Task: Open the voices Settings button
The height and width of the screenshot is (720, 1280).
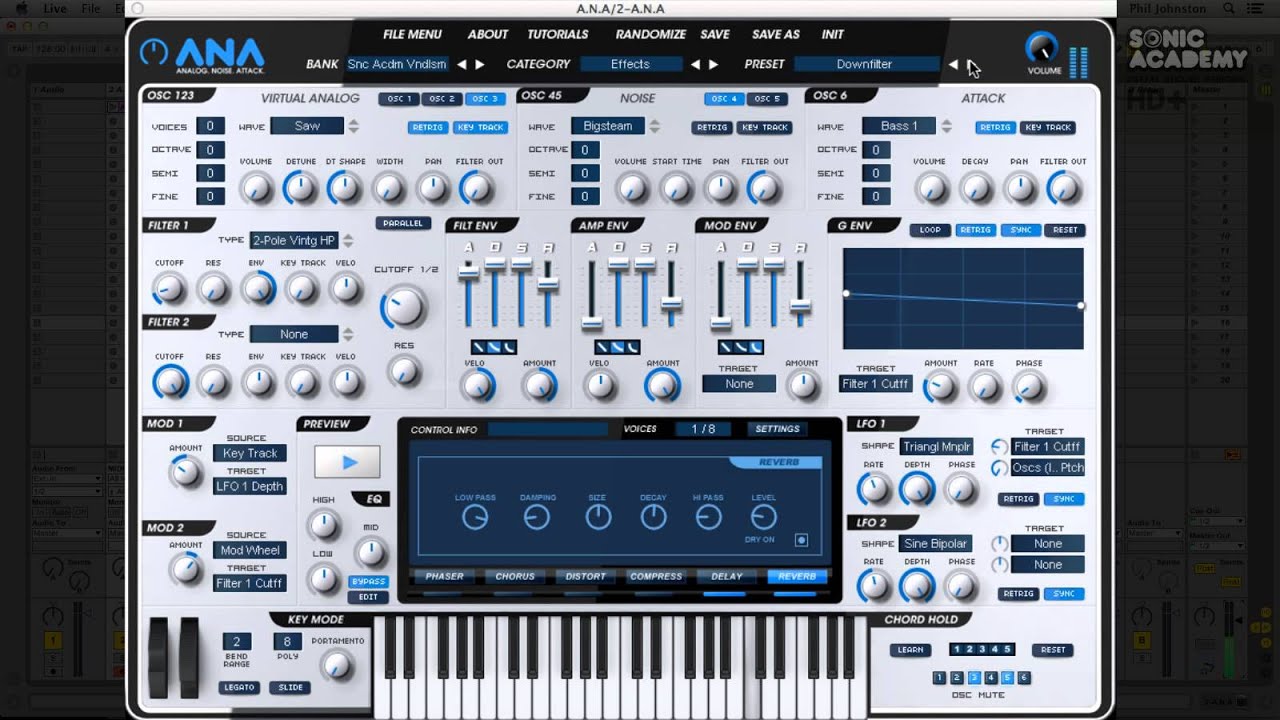Action: pyautogui.click(x=777, y=429)
